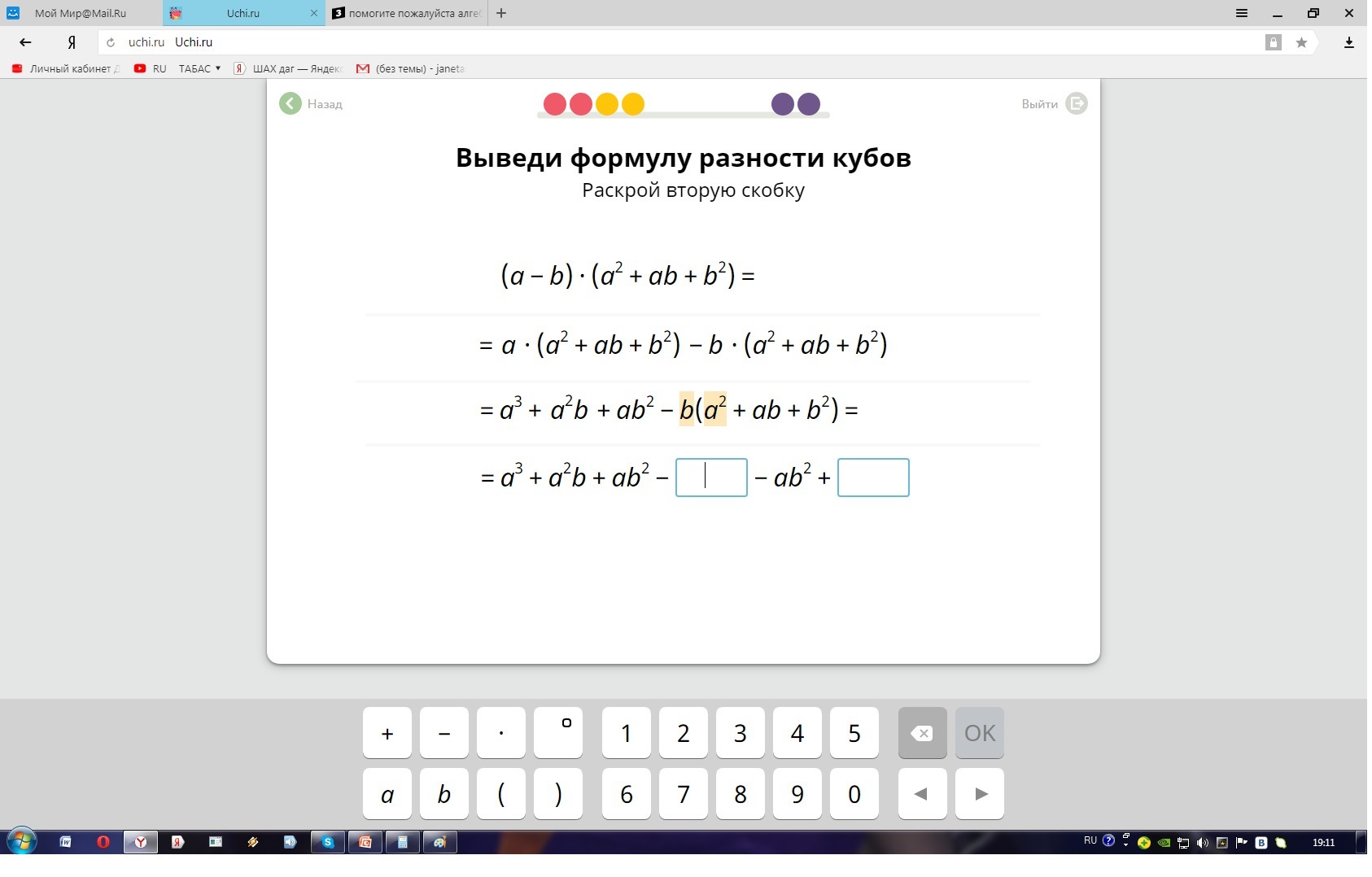Tap the digit 5 key
Screen dimensions: 1372x877
[854, 733]
